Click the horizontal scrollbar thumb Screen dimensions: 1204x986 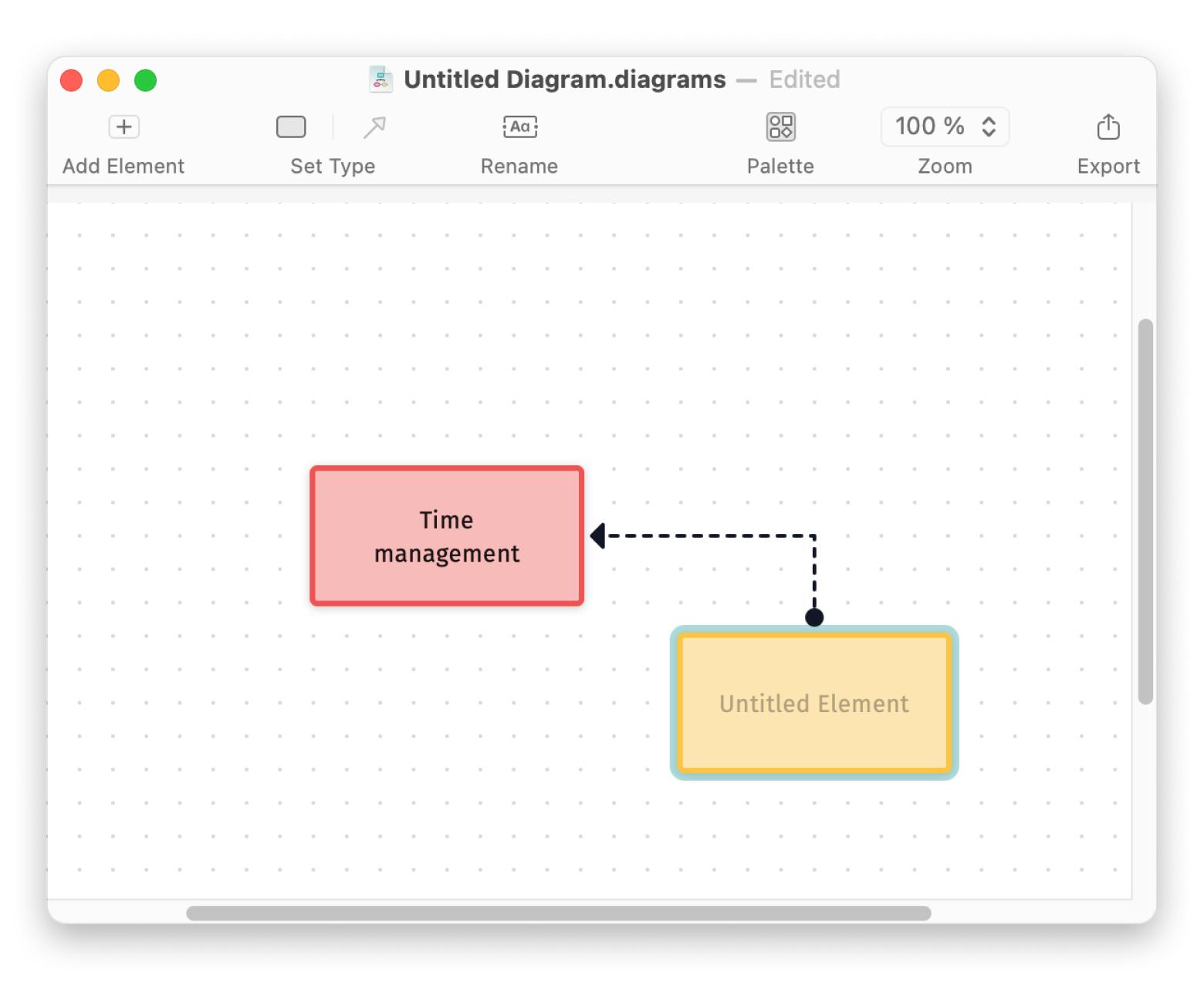click(x=559, y=913)
